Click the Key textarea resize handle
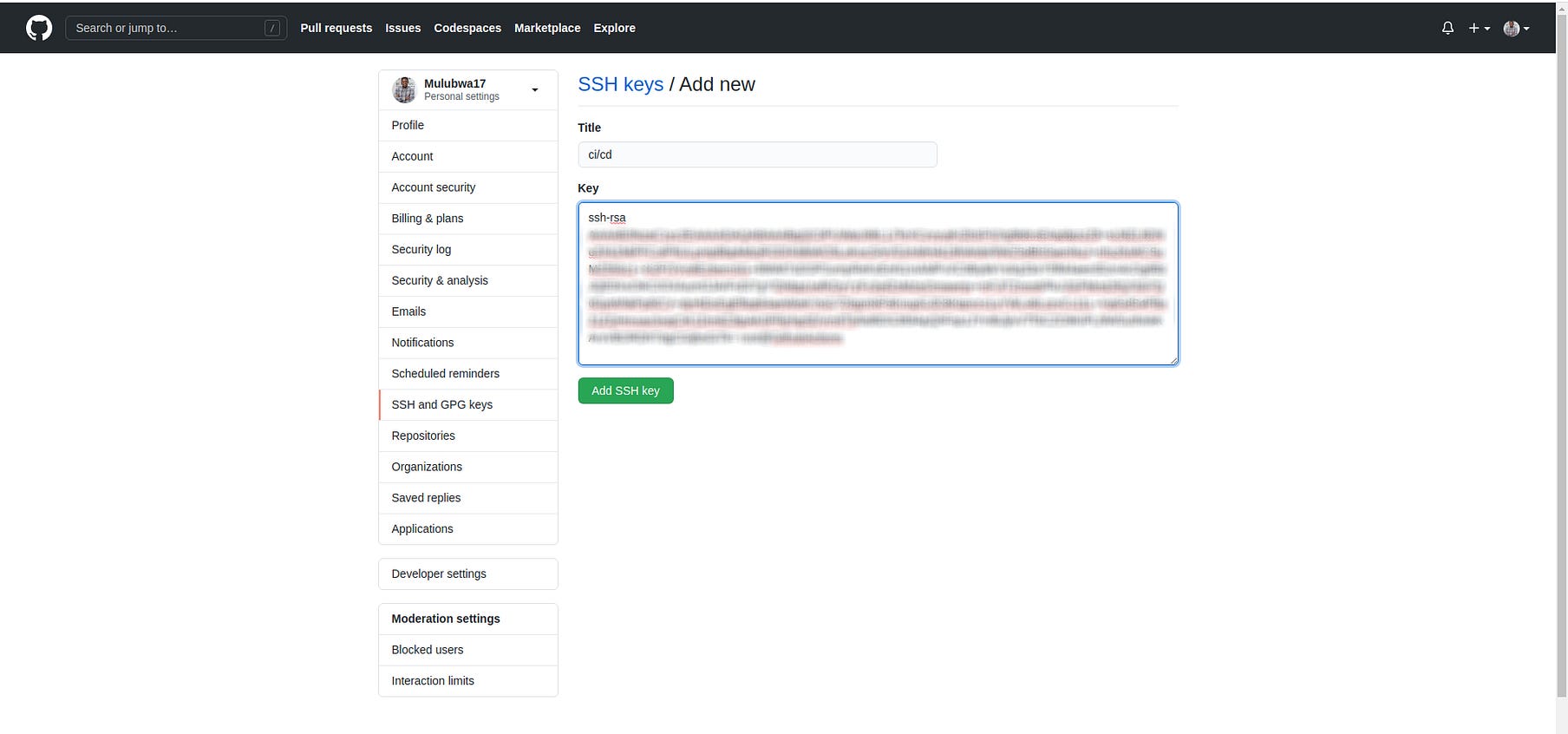Image resolution: width=1568 pixels, height=734 pixels. (1173, 360)
